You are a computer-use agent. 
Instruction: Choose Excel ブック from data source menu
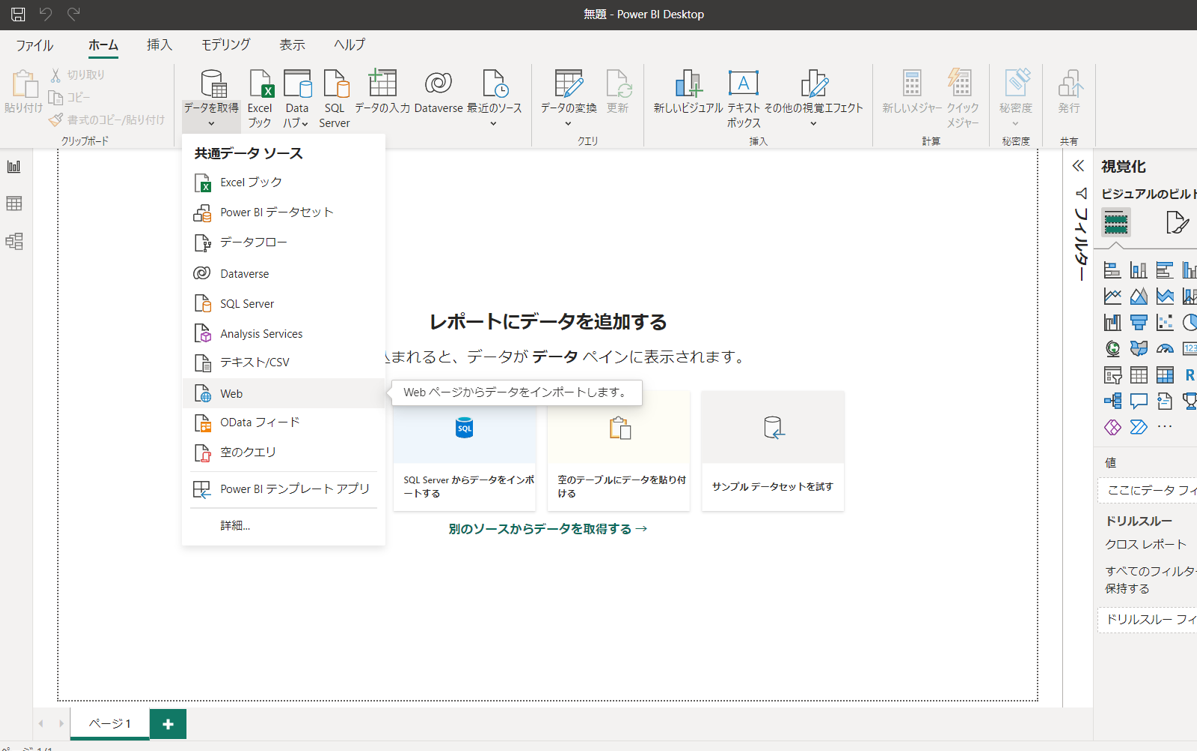[x=283, y=182]
